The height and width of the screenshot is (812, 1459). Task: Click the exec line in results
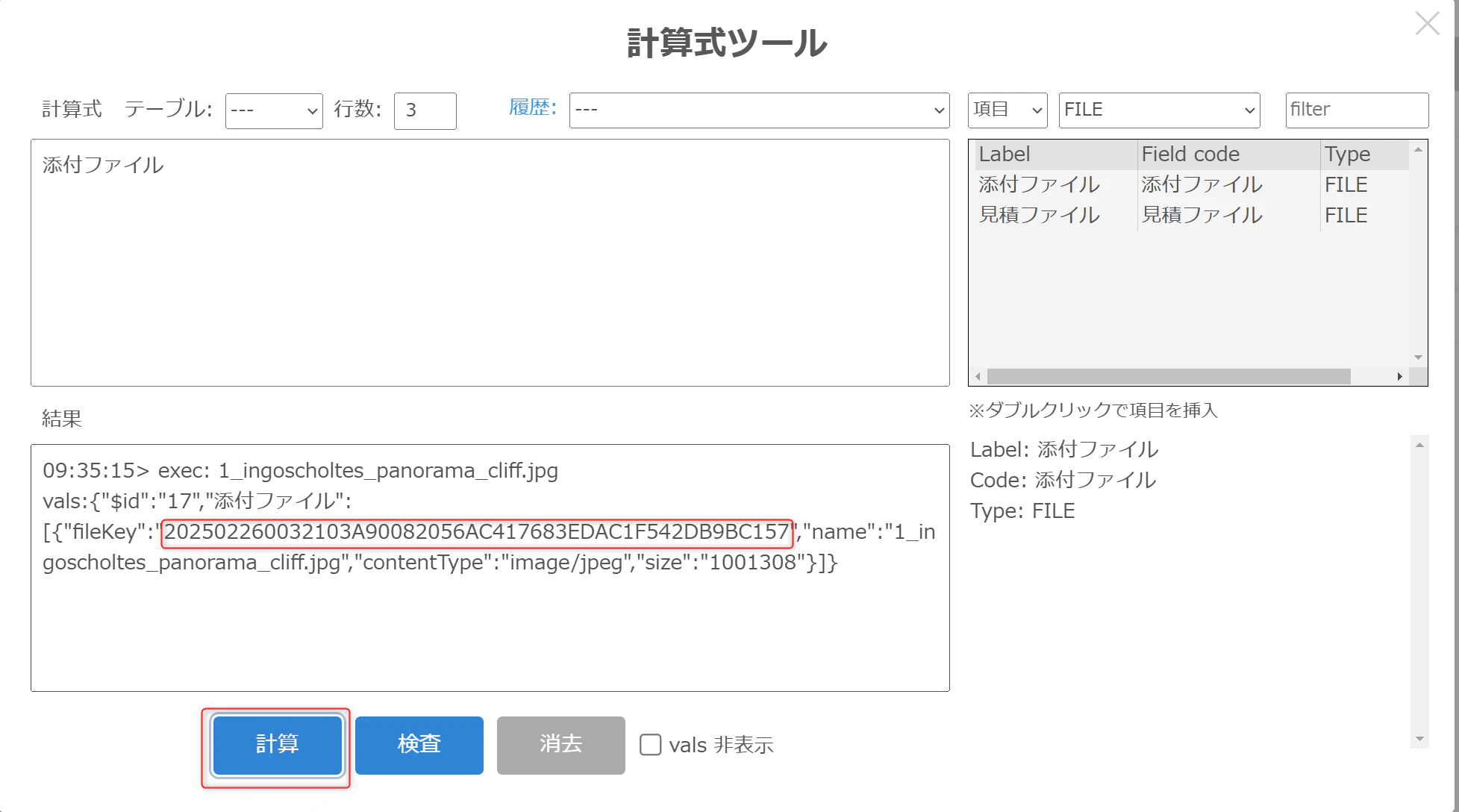click(300, 471)
